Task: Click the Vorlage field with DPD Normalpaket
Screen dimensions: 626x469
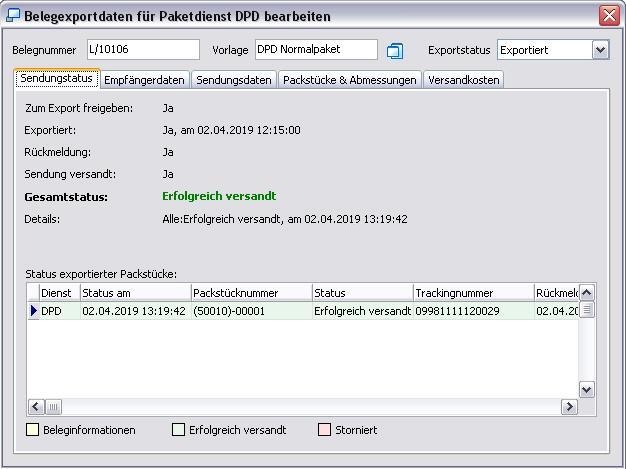Action: coord(315,50)
